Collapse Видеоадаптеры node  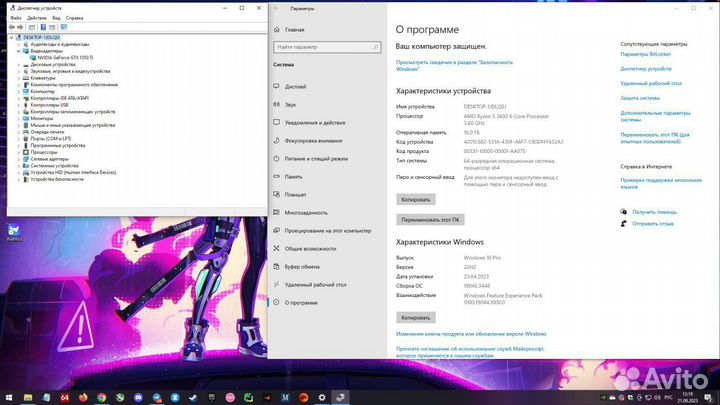pyautogui.click(x=19, y=51)
